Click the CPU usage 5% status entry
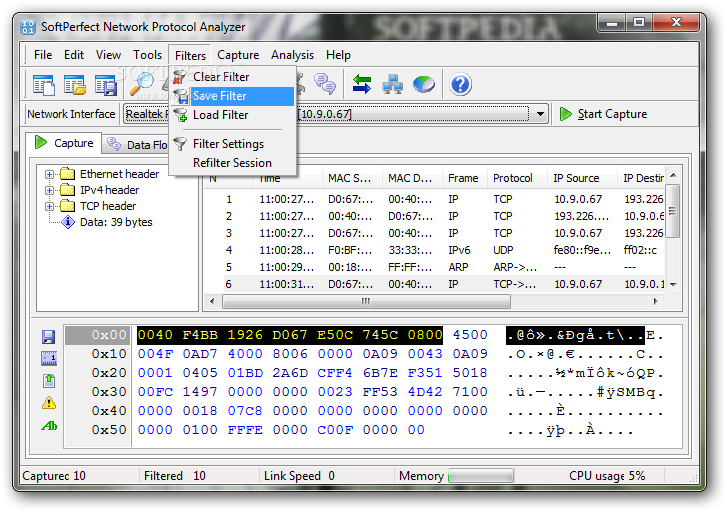The width and height of the screenshot is (727, 512). click(x=607, y=476)
